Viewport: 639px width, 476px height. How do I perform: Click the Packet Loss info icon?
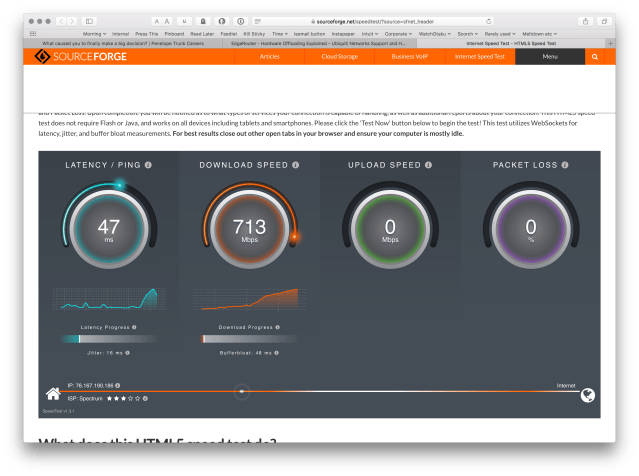pos(564,164)
